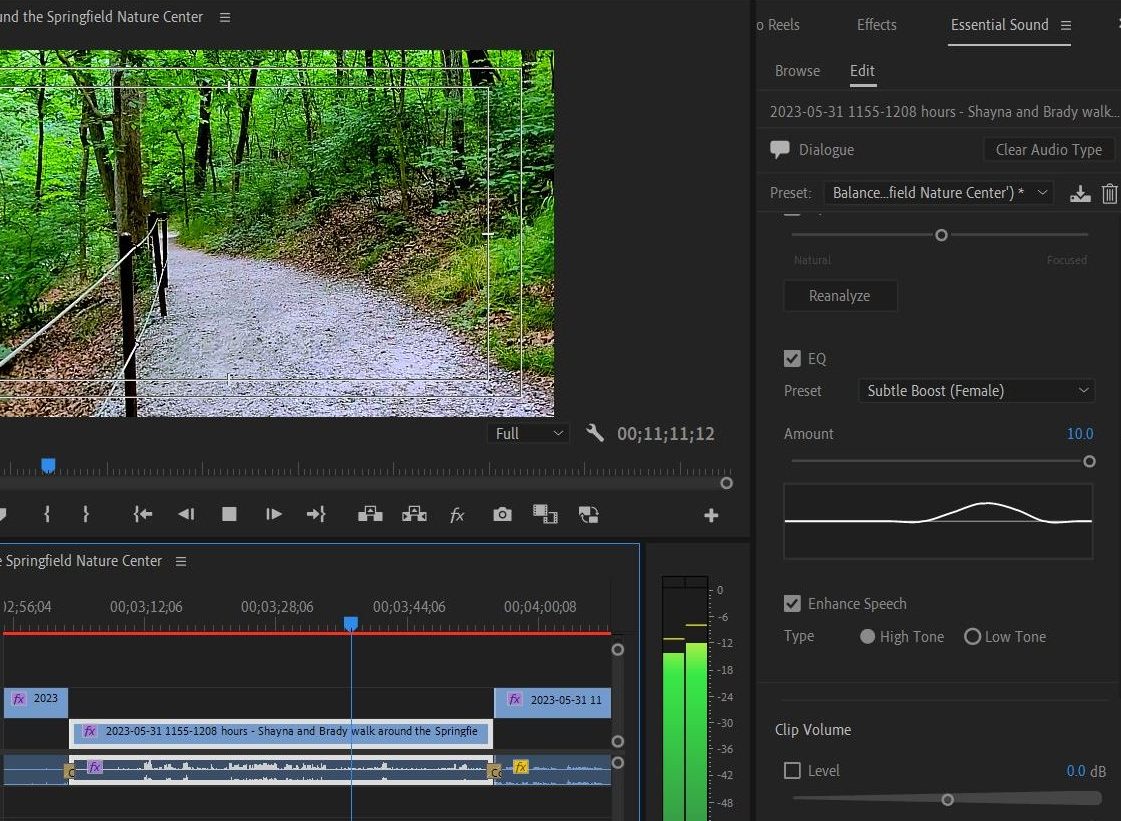The height and width of the screenshot is (821, 1121).
Task: Save the current sound preset
Action: [x=1080, y=193]
